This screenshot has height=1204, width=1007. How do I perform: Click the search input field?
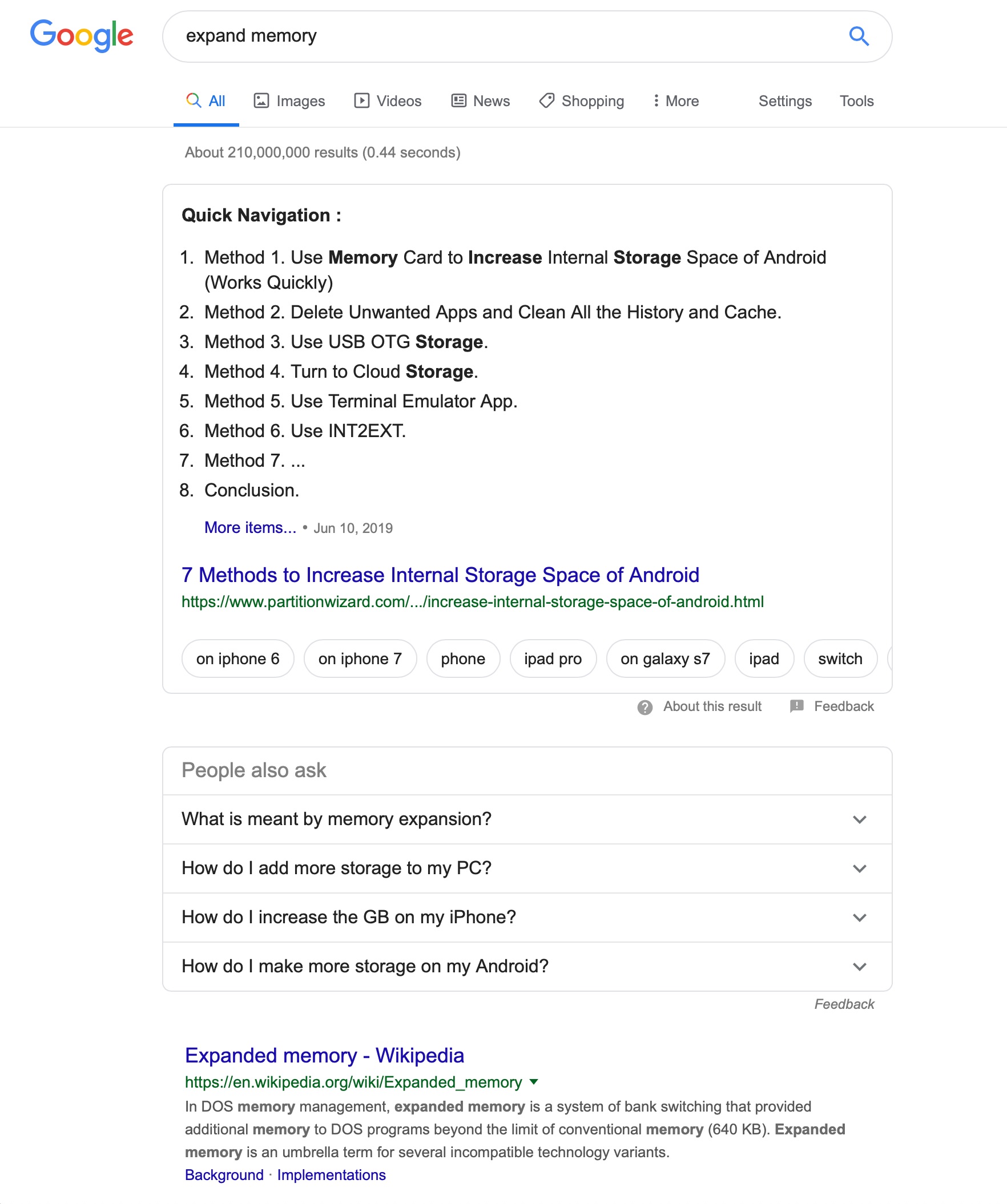pos(505,36)
